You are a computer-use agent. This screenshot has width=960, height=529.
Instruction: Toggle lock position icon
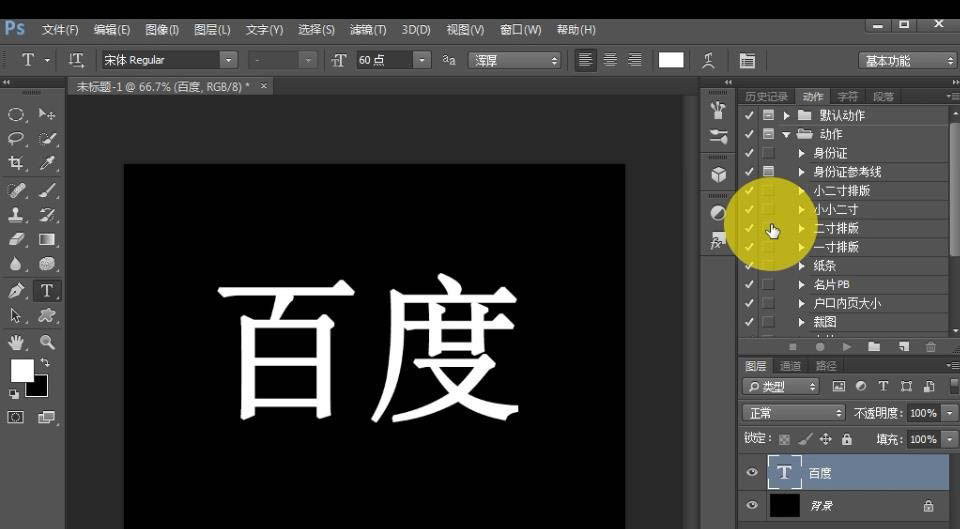click(x=825, y=439)
